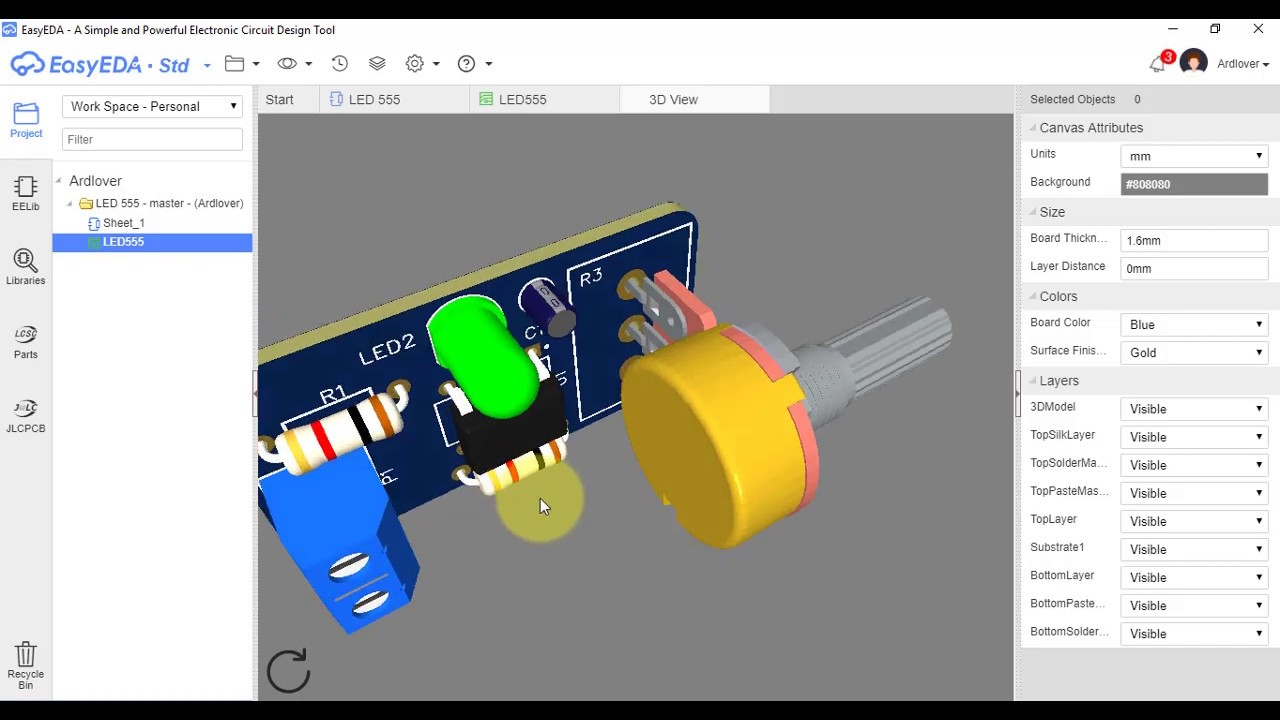
Task: Switch to the Start tab
Action: (x=280, y=99)
